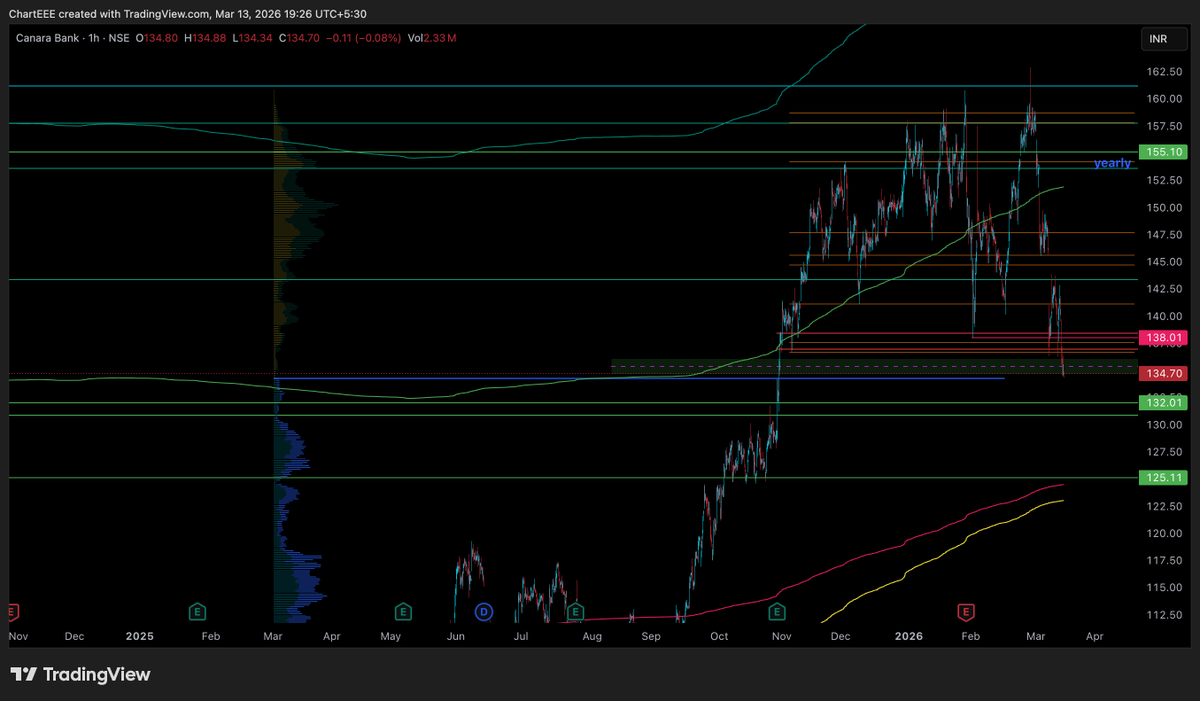Click the Oct label on time axis
This screenshot has width=1200, height=701.
(718, 636)
